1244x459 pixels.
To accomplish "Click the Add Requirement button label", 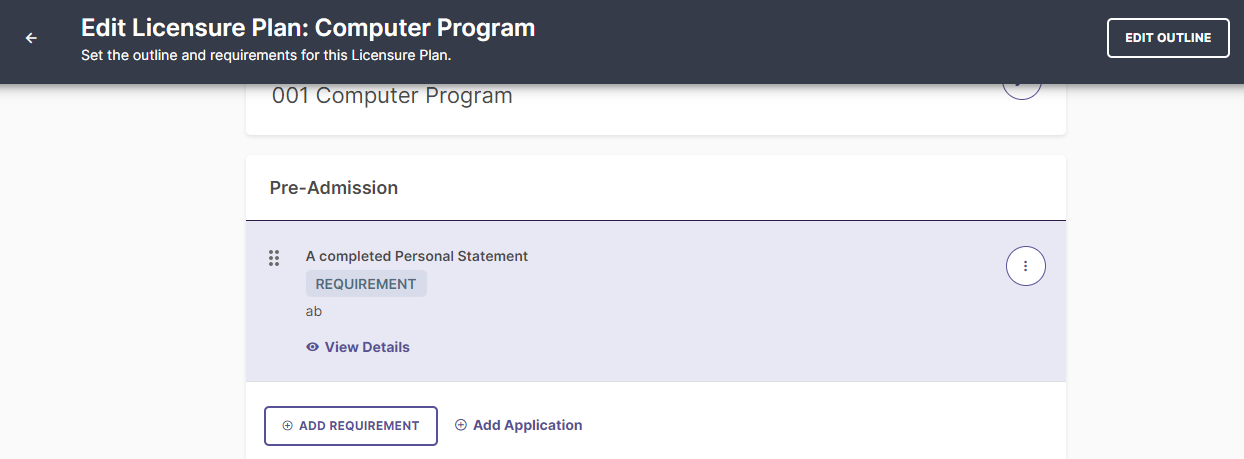I will point(359,426).
